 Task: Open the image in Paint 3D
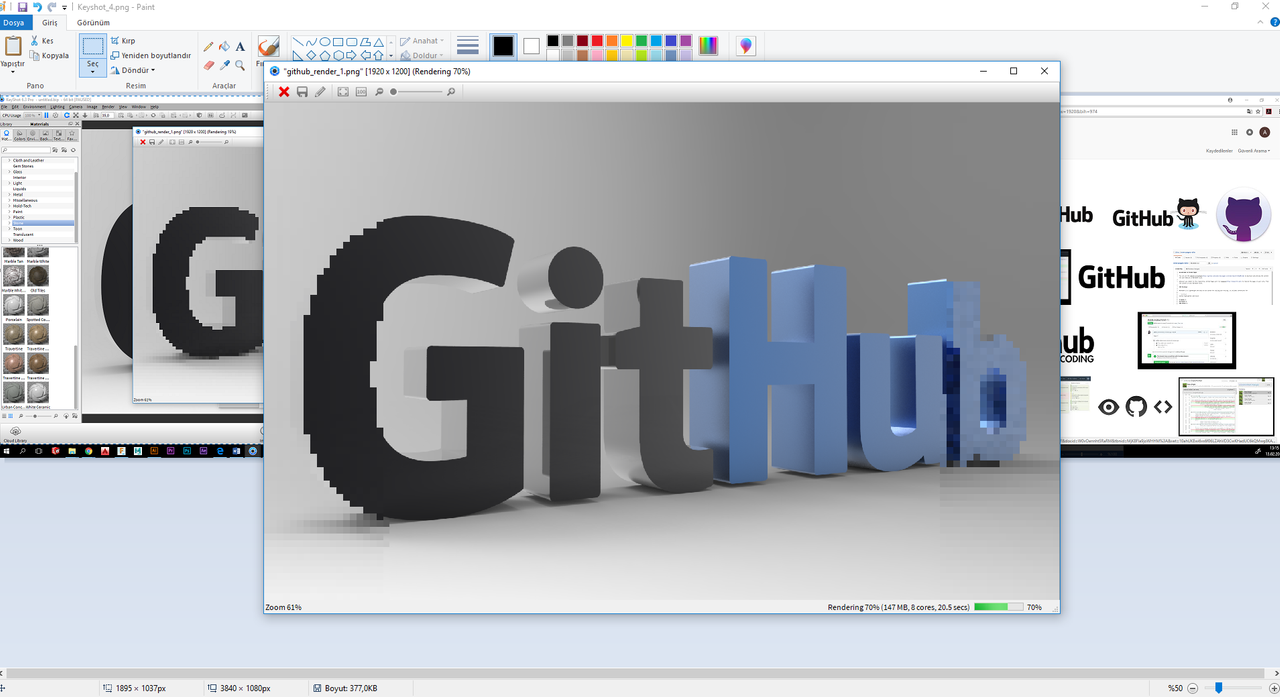pos(745,45)
